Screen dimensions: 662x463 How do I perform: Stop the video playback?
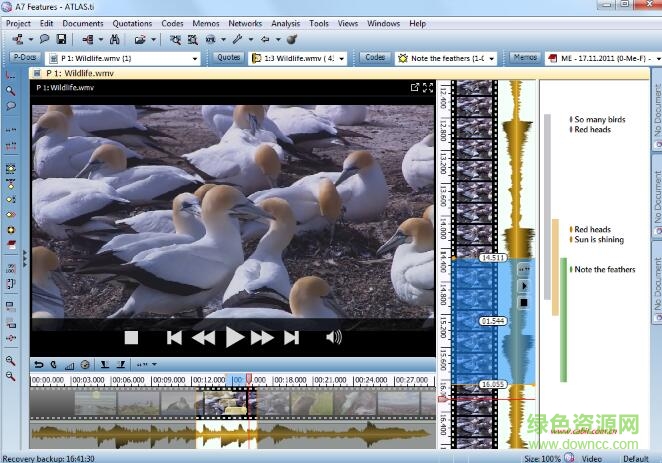coord(130,338)
